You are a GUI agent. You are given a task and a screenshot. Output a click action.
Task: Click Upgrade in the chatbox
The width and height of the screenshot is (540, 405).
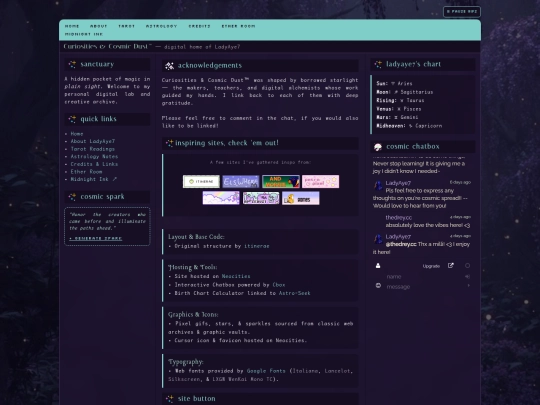pyautogui.click(x=431, y=266)
